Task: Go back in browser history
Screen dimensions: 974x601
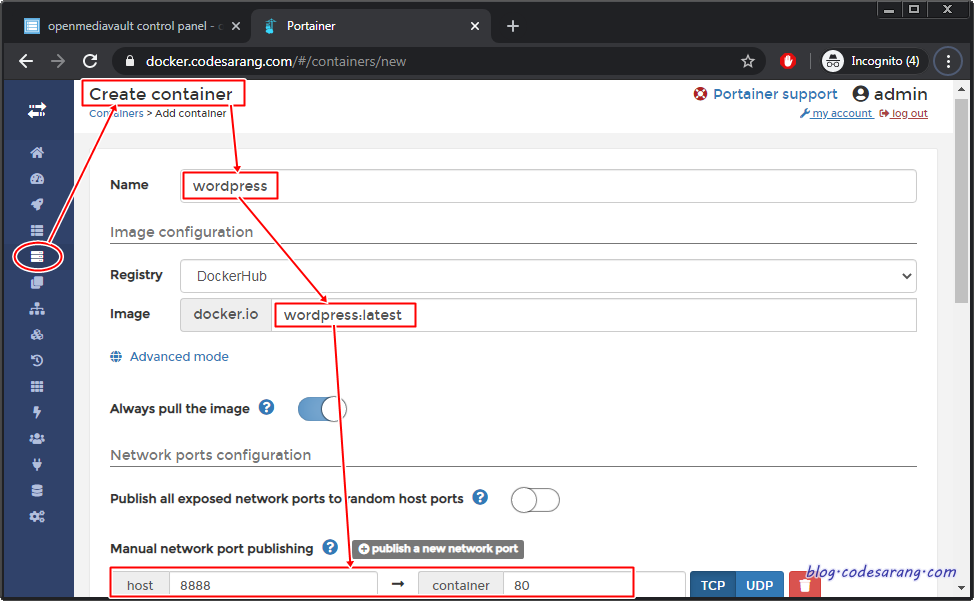Action: point(26,61)
